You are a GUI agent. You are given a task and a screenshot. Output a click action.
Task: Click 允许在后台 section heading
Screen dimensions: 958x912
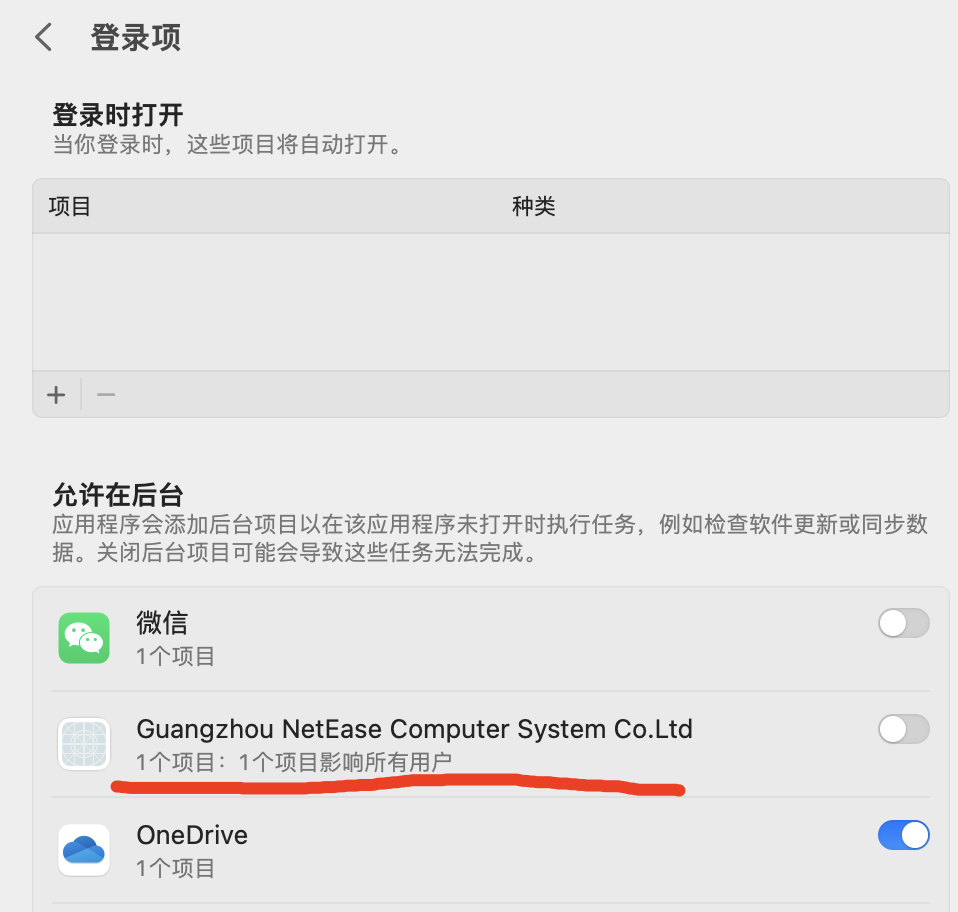tap(118, 495)
